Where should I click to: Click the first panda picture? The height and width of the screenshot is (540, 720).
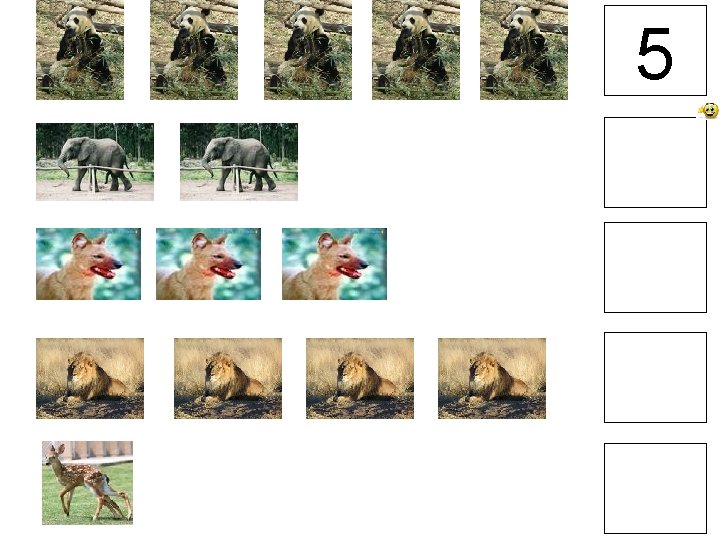[80, 50]
